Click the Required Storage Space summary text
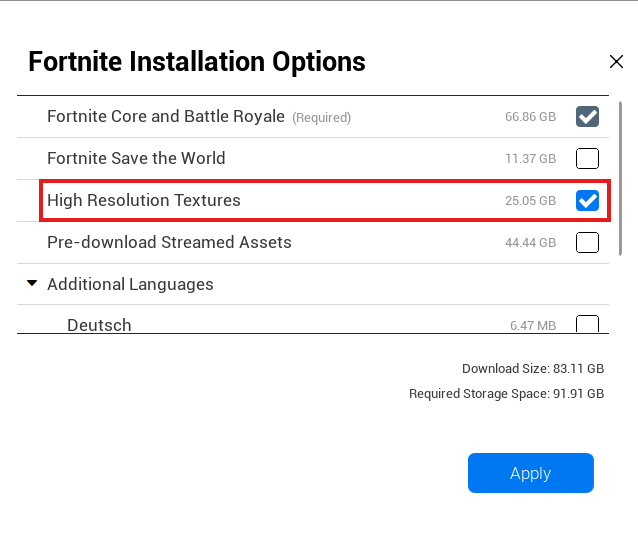The width and height of the screenshot is (638, 545). point(506,394)
